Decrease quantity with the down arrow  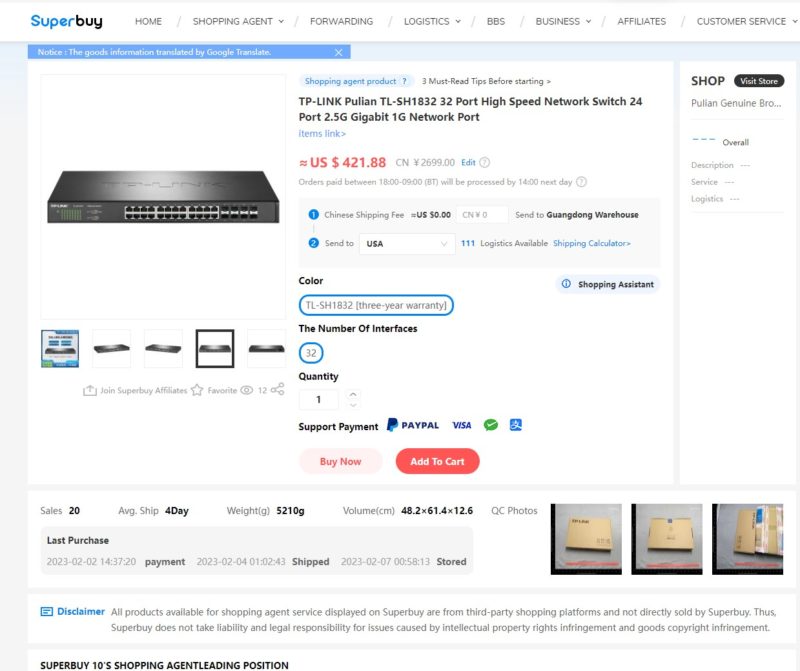pos(353,405)
